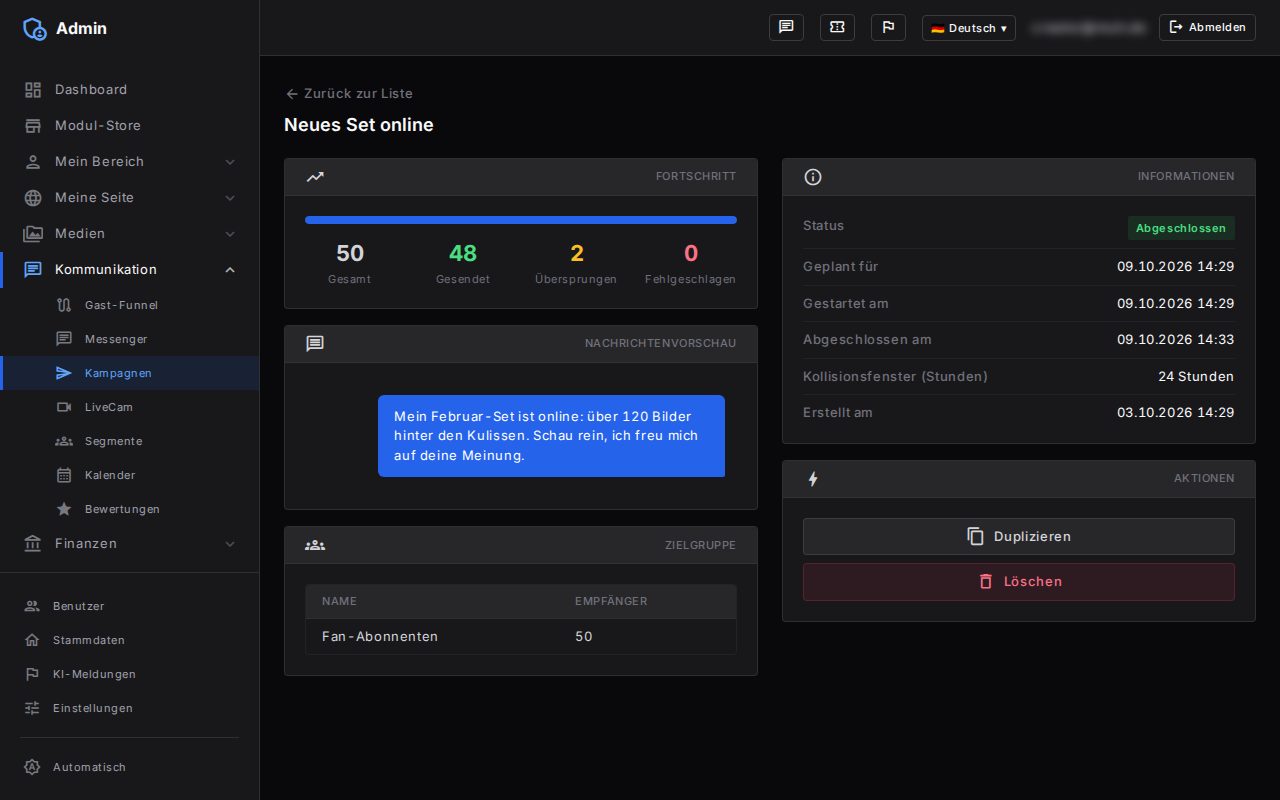Open Einstellungen in the sidebar

(130, 708)
